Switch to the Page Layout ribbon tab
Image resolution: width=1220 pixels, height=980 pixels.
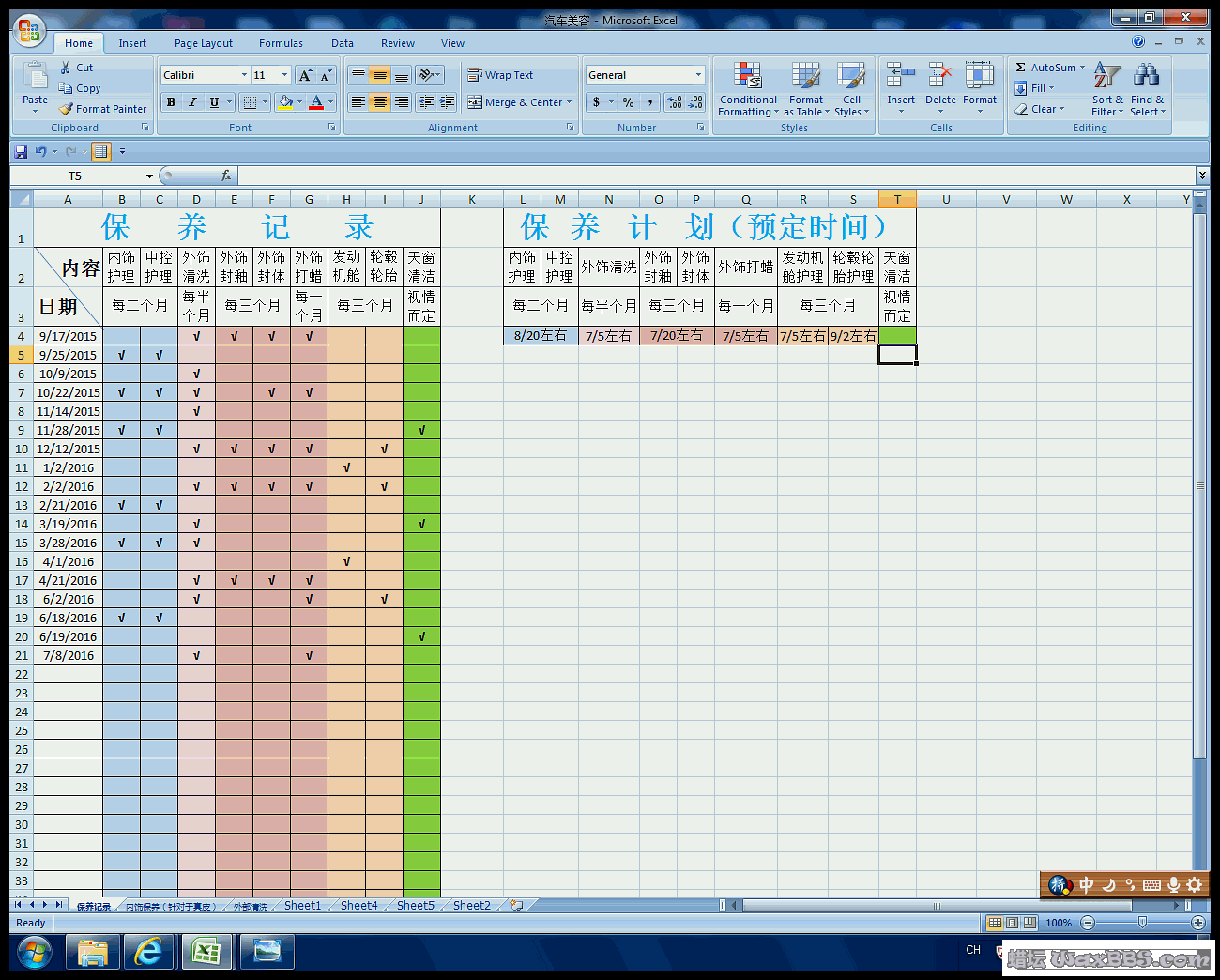click(x=203, y=43)
